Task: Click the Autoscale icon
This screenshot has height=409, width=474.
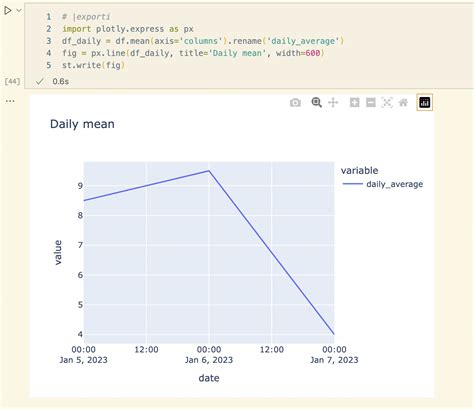Action: 387,102
